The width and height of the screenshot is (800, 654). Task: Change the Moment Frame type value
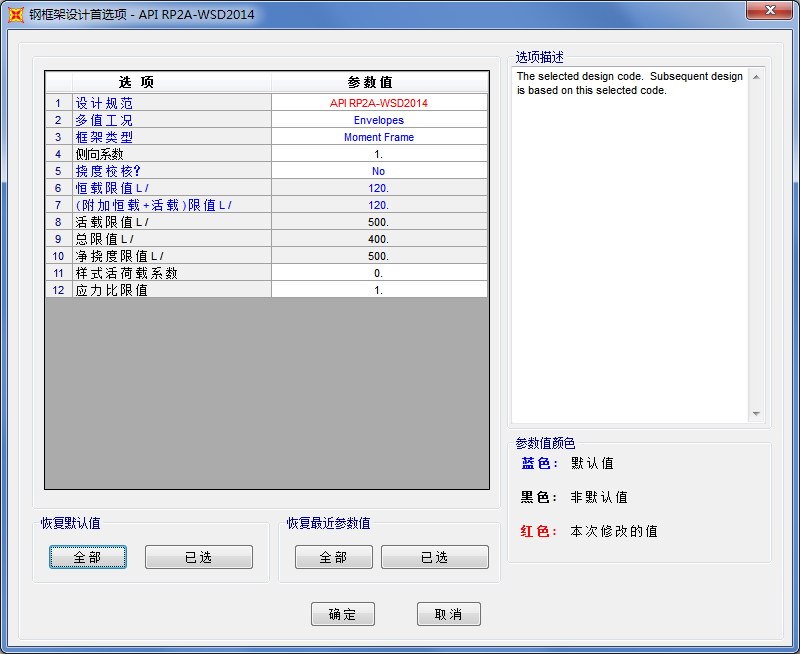tap(378, 137)
